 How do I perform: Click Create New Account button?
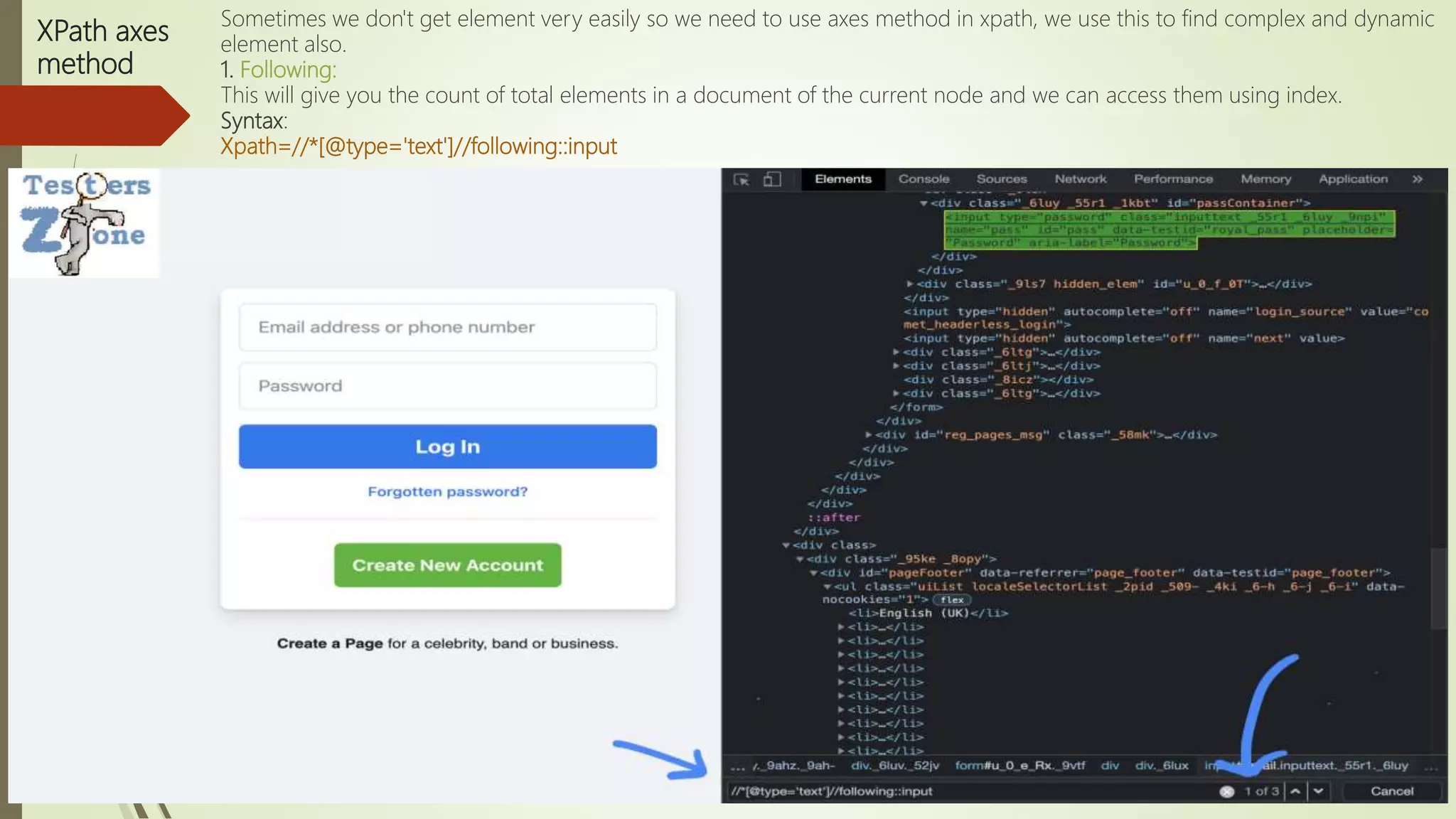coord(447,565)
